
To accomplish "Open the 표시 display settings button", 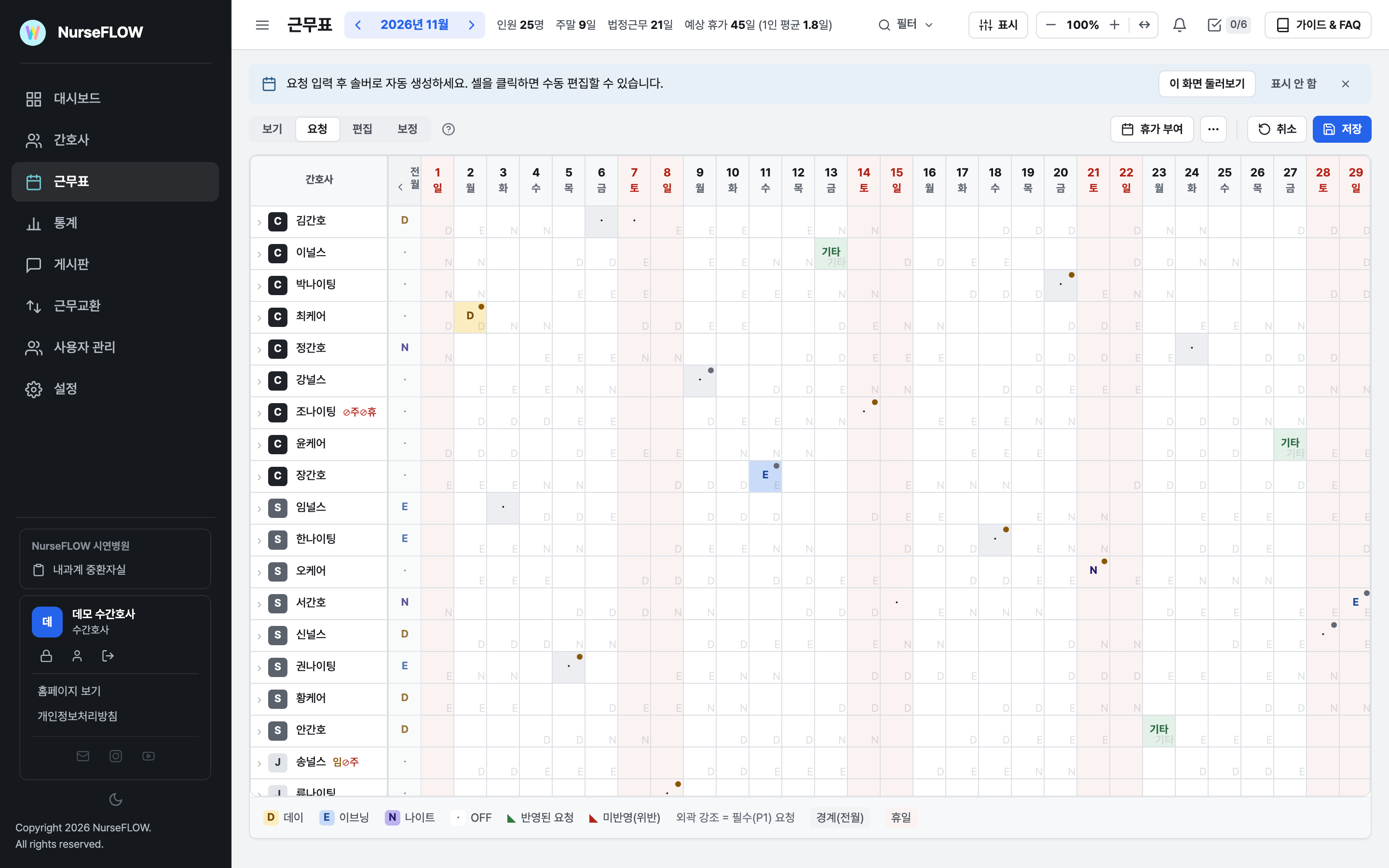I will click(x=998, y=25).
